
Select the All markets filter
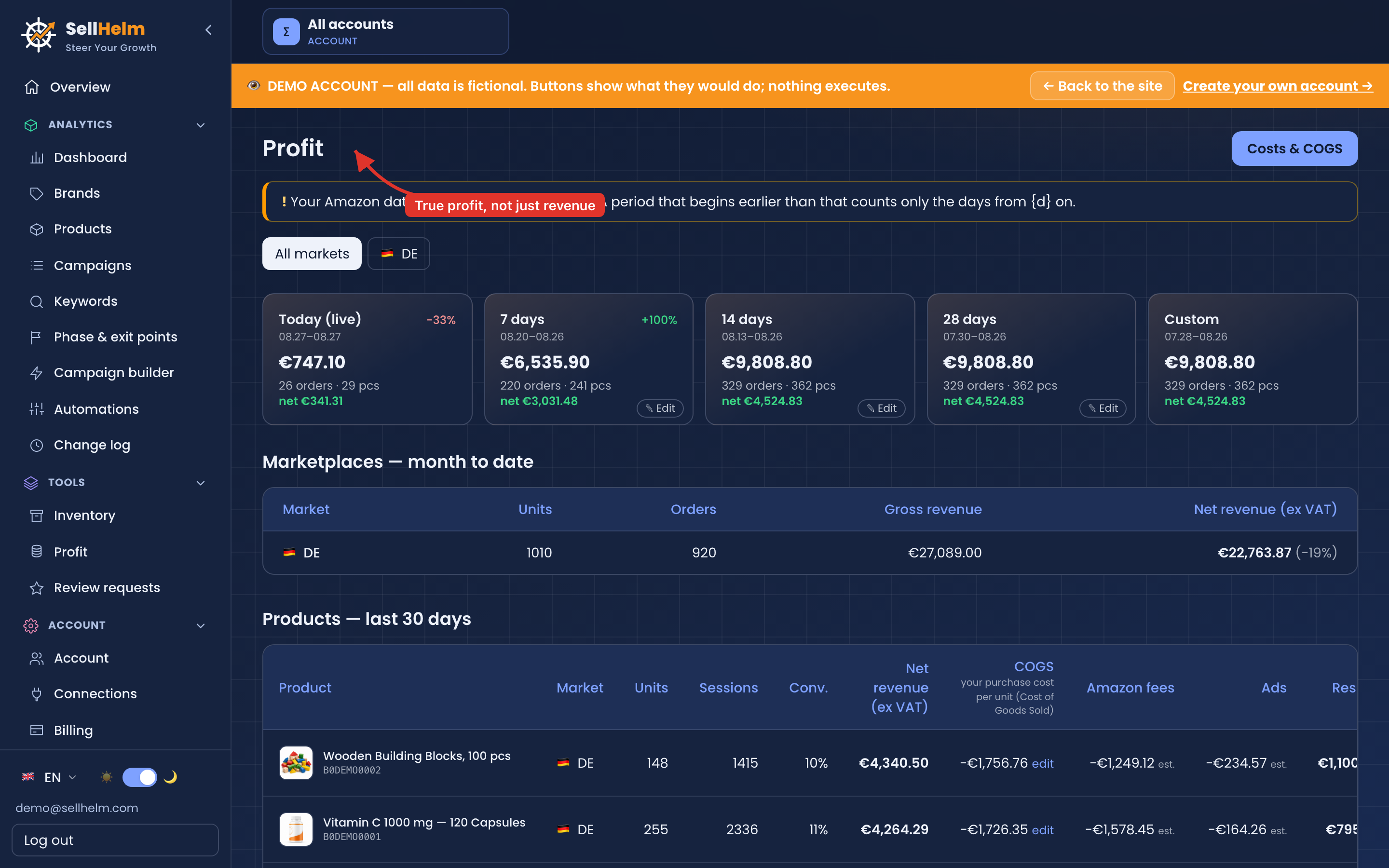(x=312, y=254)
